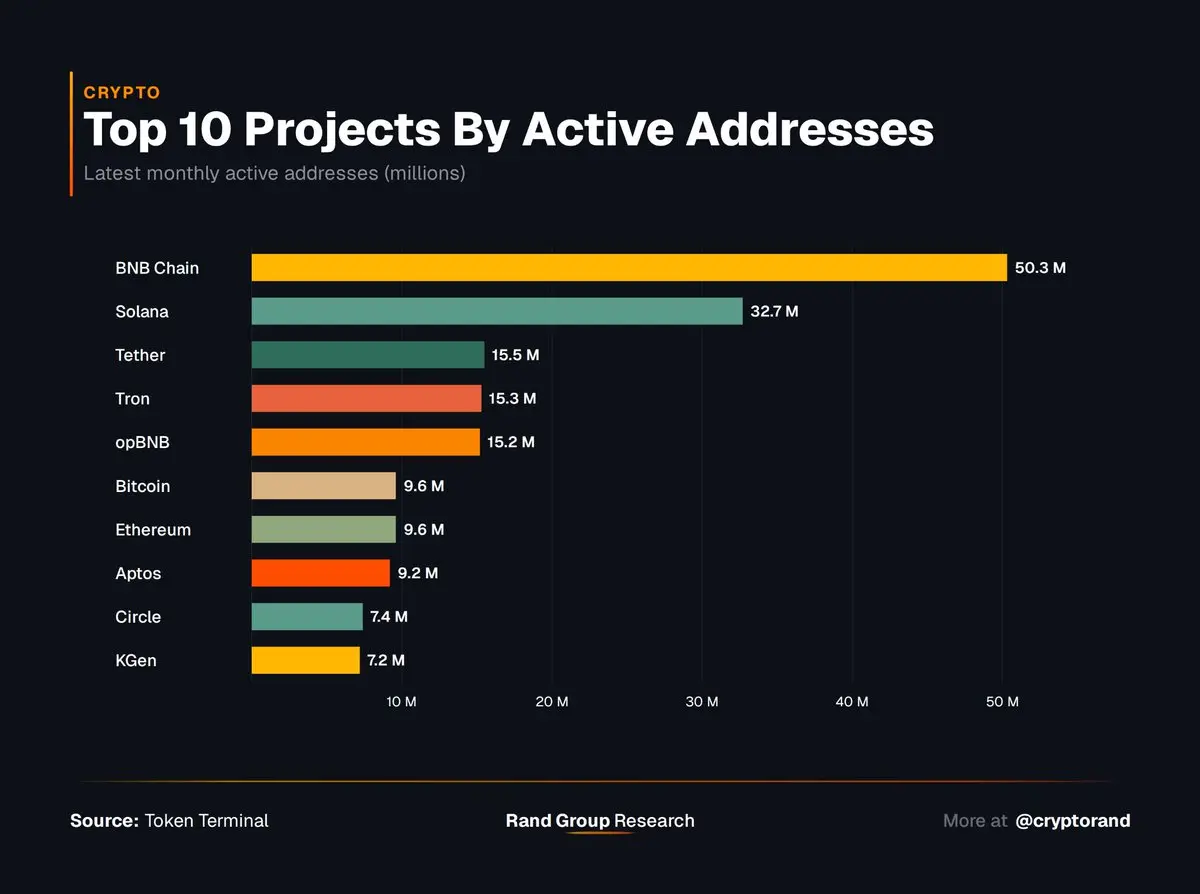
Task: Select the Solana row label
Action: [x=142, y=312]
